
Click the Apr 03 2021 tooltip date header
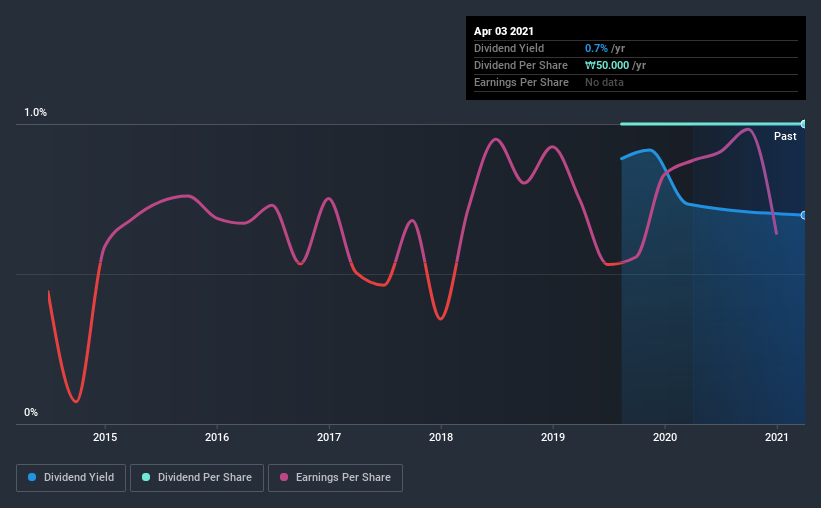pyautogui.click(x=504, y=31)
